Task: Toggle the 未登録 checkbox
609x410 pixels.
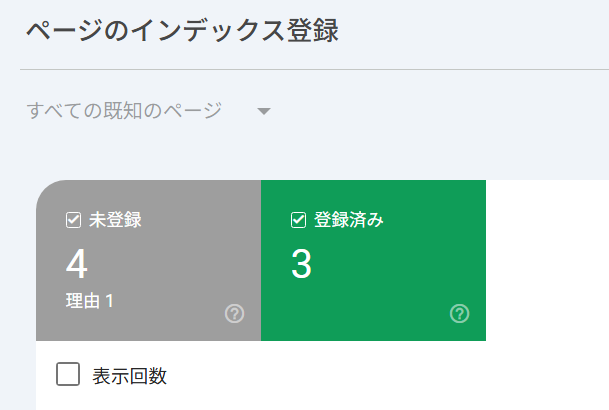Action: coord(73,221)
